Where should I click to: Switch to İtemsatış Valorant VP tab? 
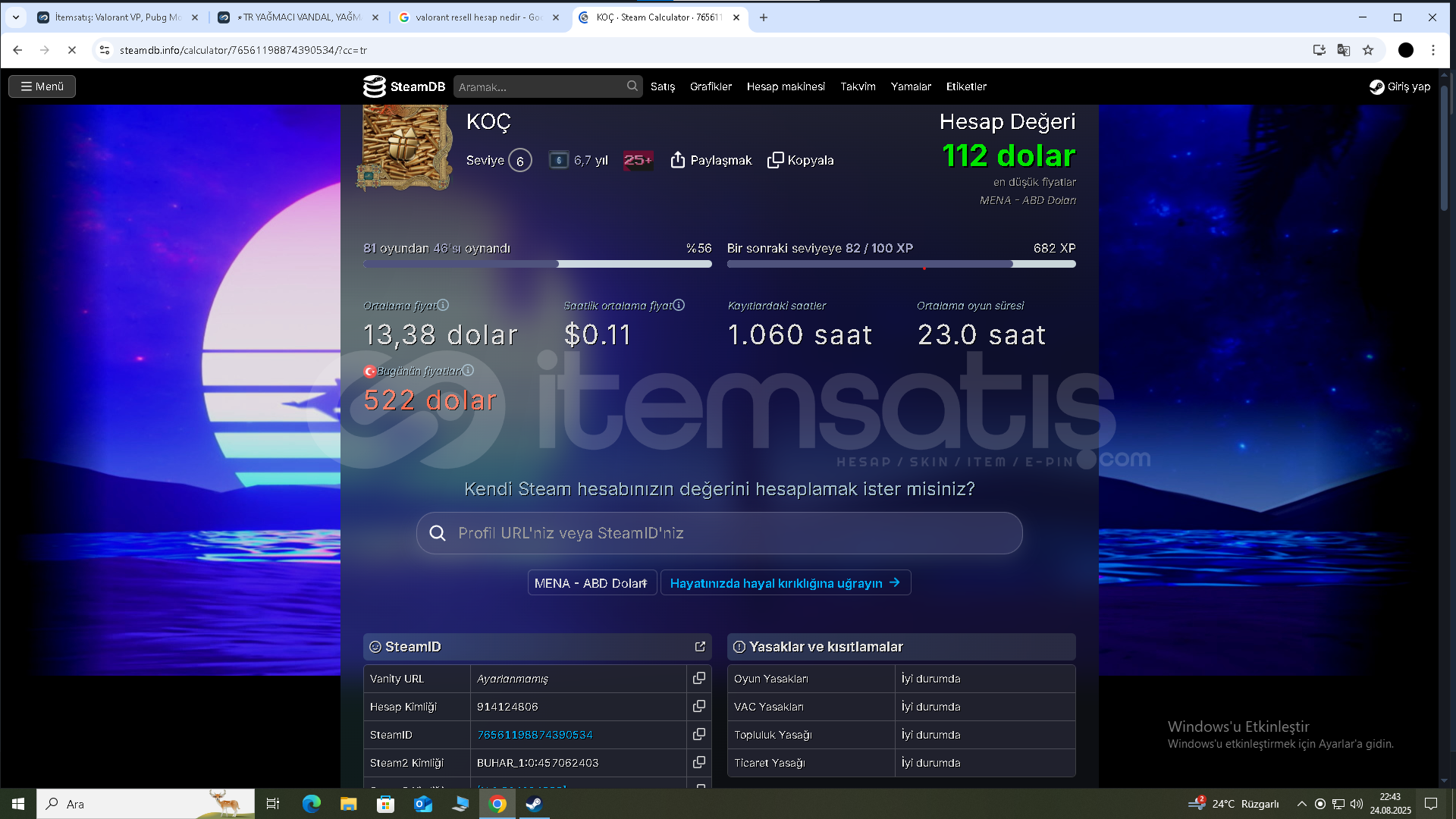(118, 17)
